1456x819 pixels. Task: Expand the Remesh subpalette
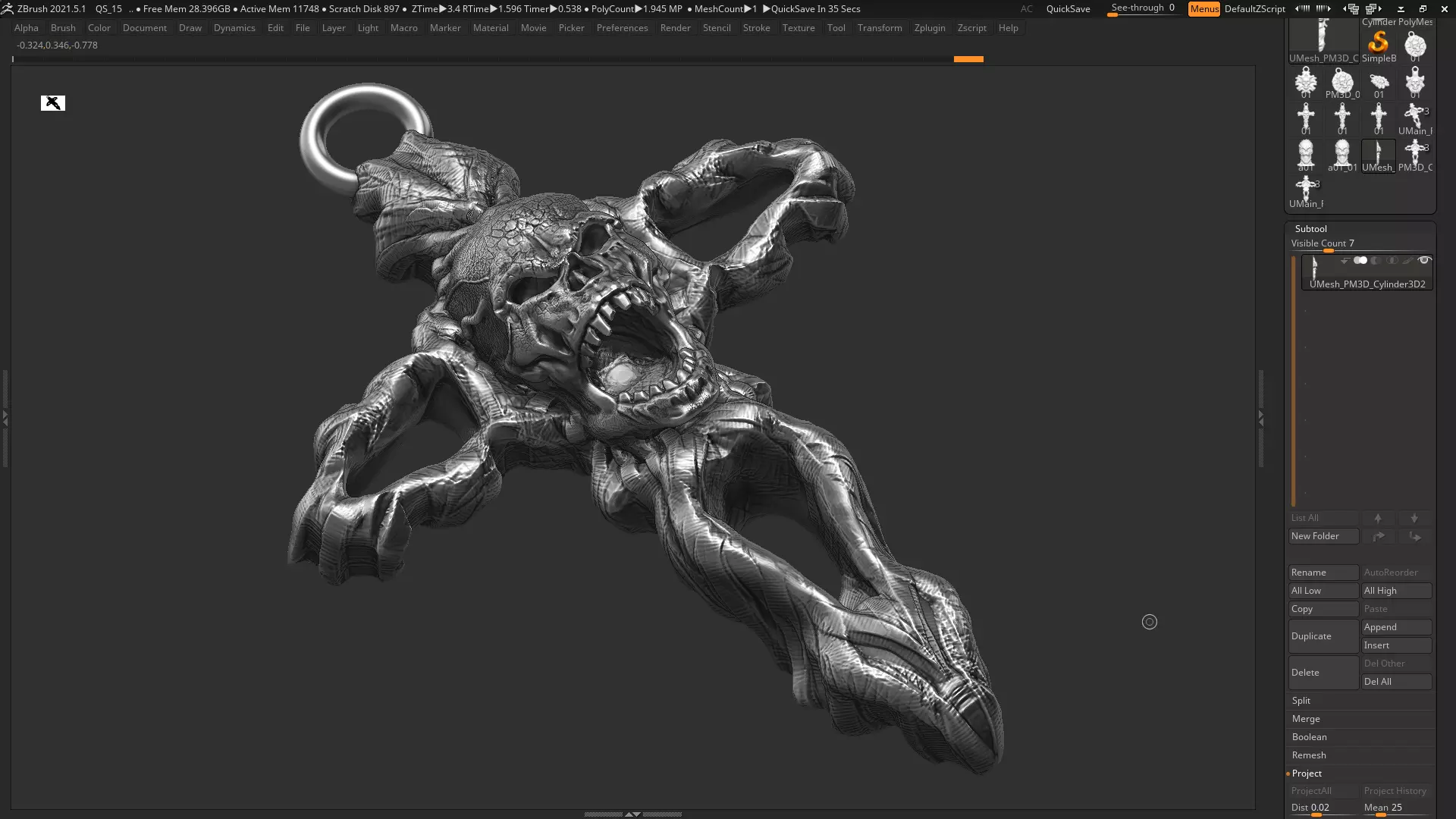[1309, 755]
